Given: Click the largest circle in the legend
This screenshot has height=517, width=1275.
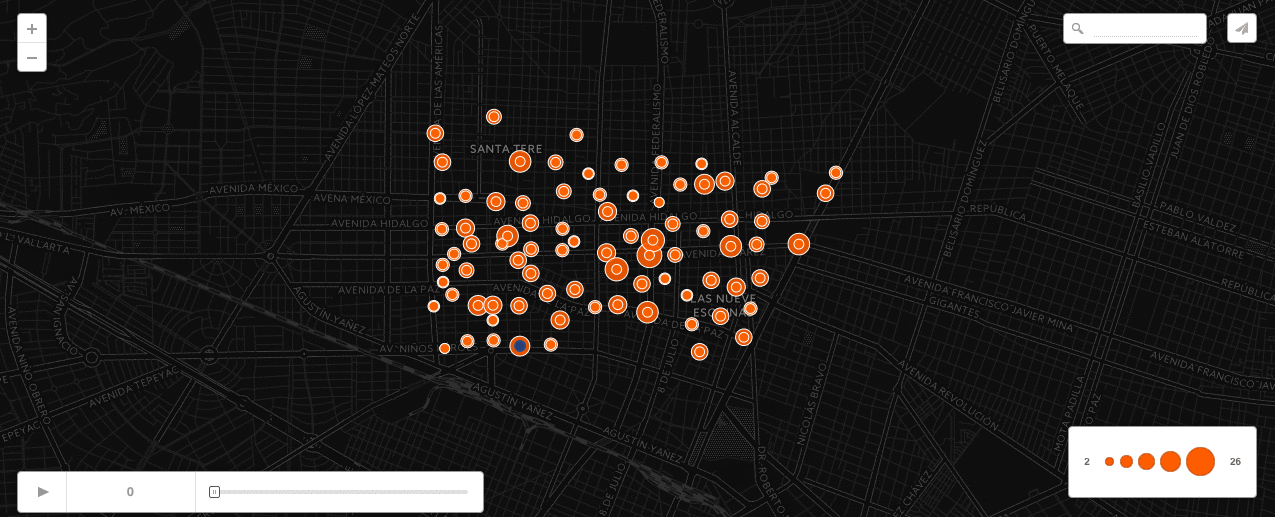Looking at the screenshot, I should coord(1200,462).
